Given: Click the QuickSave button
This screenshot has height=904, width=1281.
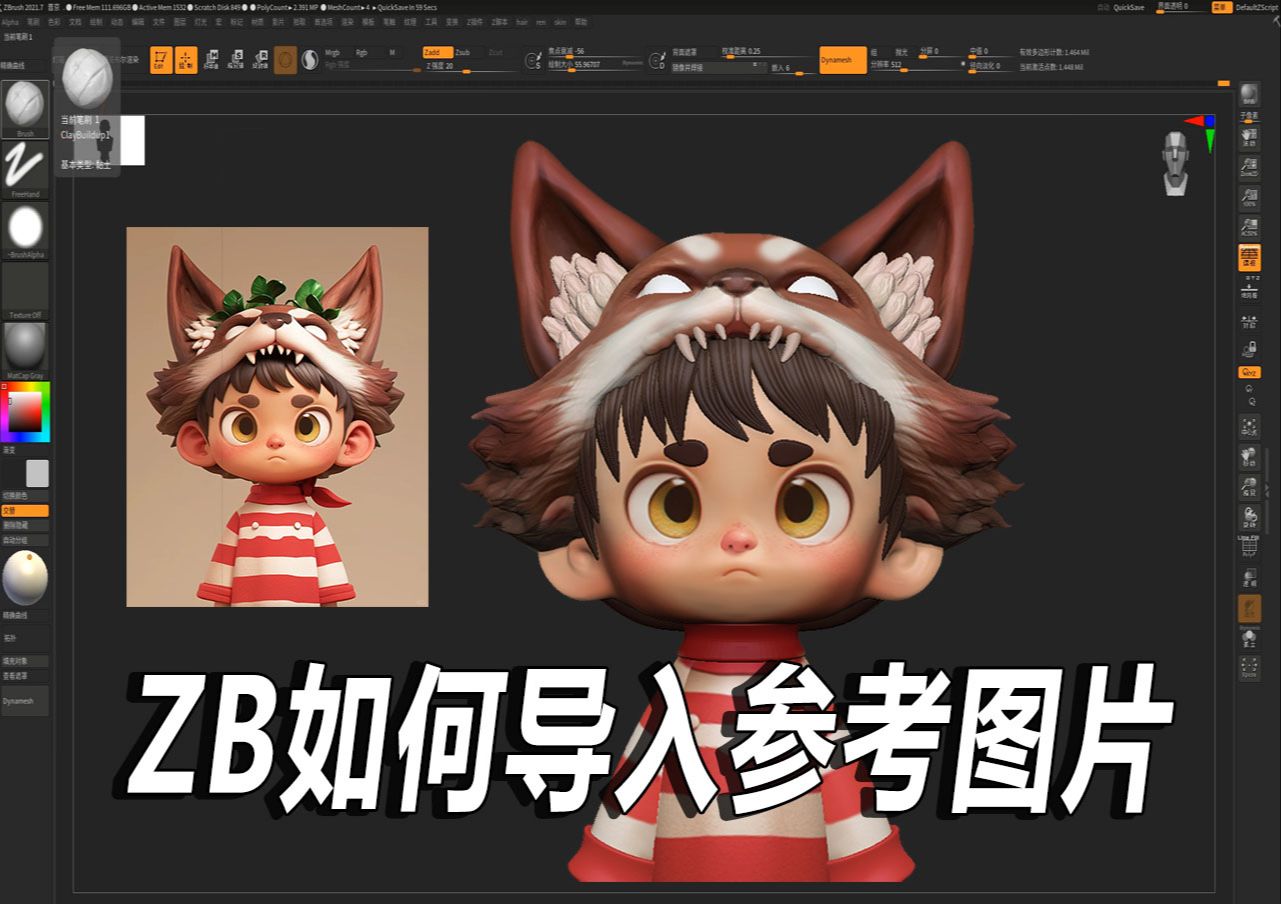Looking at the screenshot, I should coord(1129,7).
